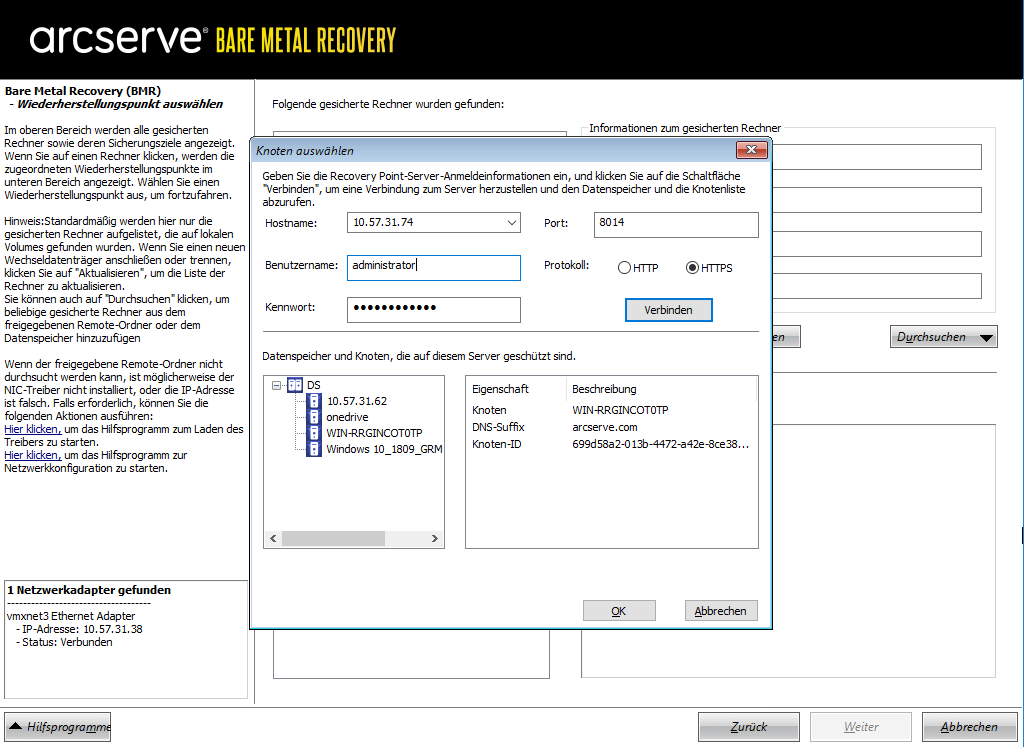Select the Windows 10_1809_GRM node
This screenshot has height=747, width=1024.
tap(385, 449)
